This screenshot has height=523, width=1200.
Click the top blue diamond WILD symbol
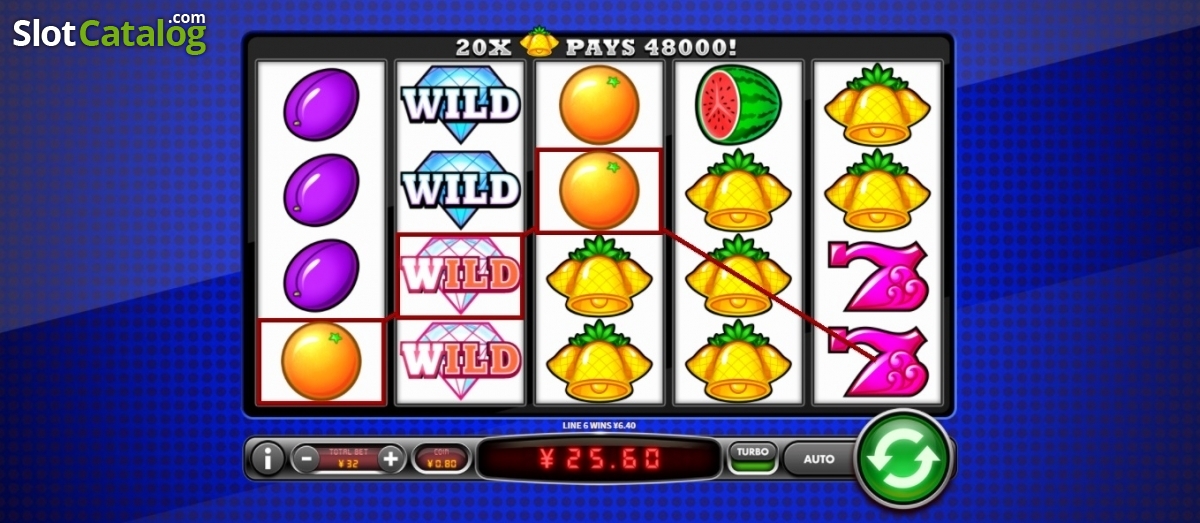(x=460, y=103)
